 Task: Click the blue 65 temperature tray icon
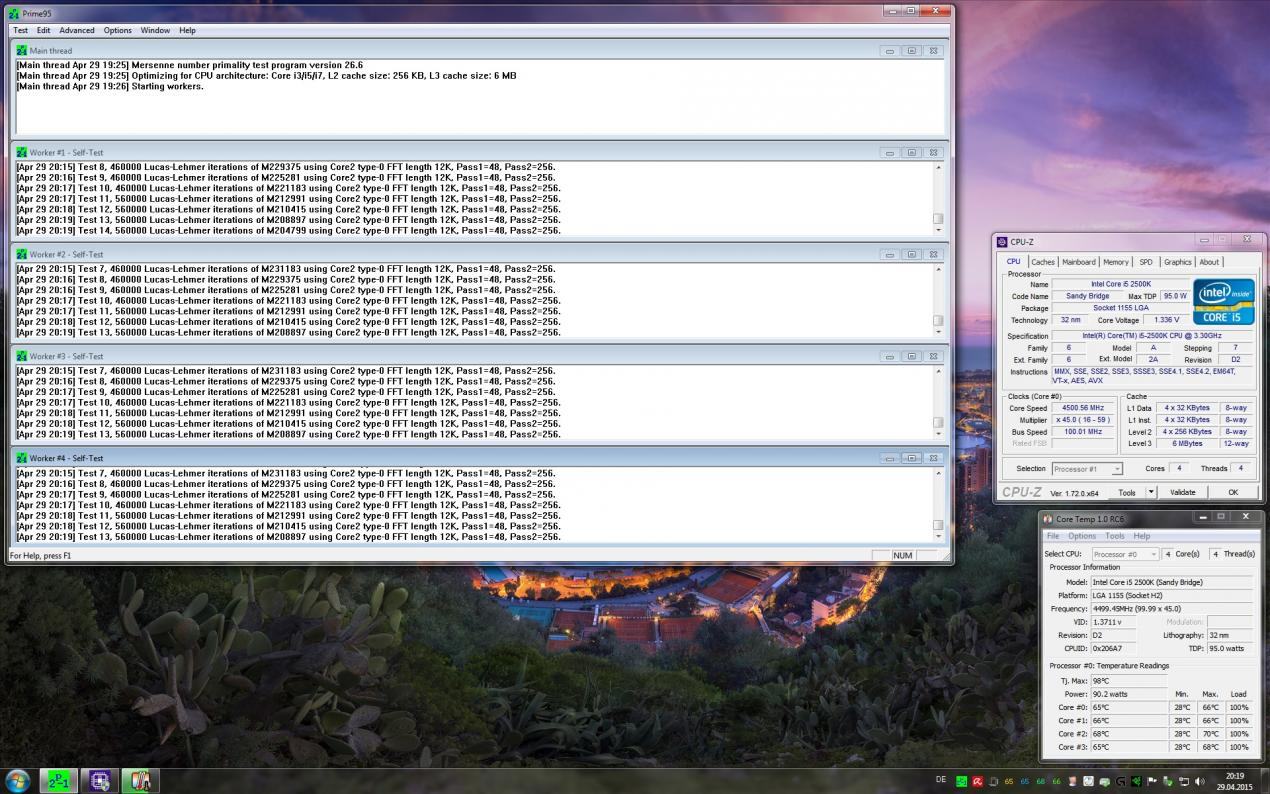1025,781
